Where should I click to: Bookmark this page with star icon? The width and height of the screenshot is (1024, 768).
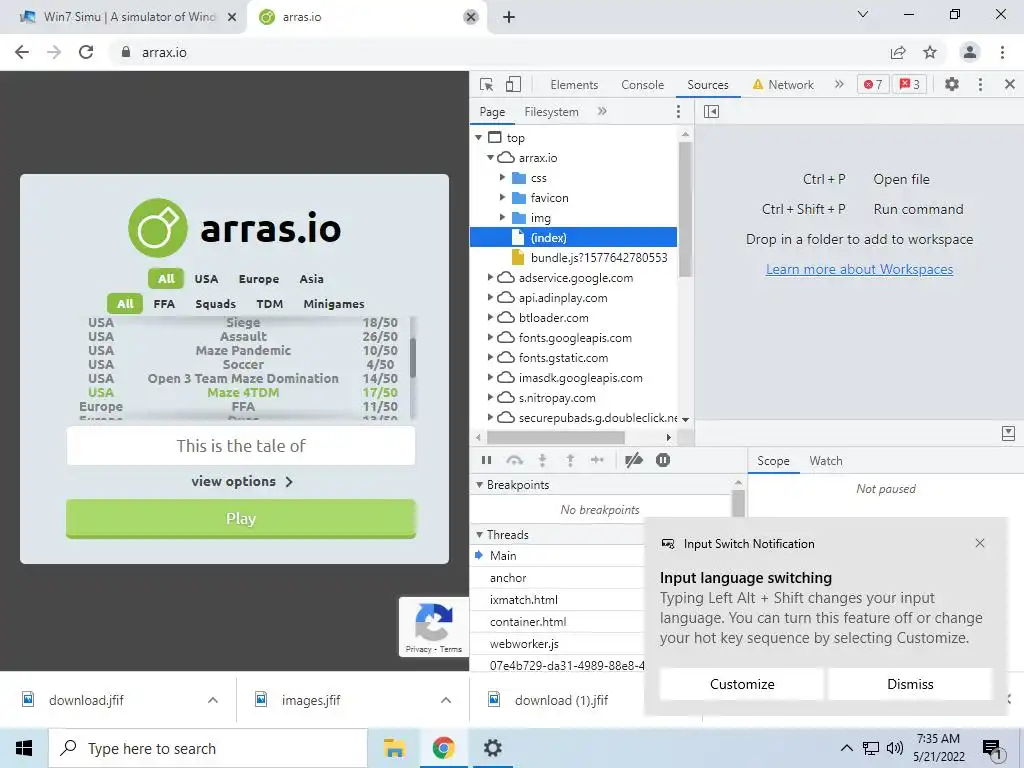point(930,52)
